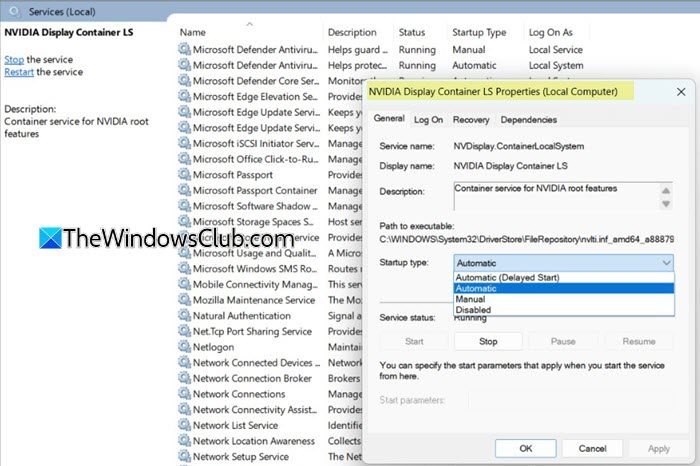The width and height of the screenshot is (700, 466).
Task: Click gear icon for Microsoft Edge Elevation Service
Action: [x=184, y=96]
